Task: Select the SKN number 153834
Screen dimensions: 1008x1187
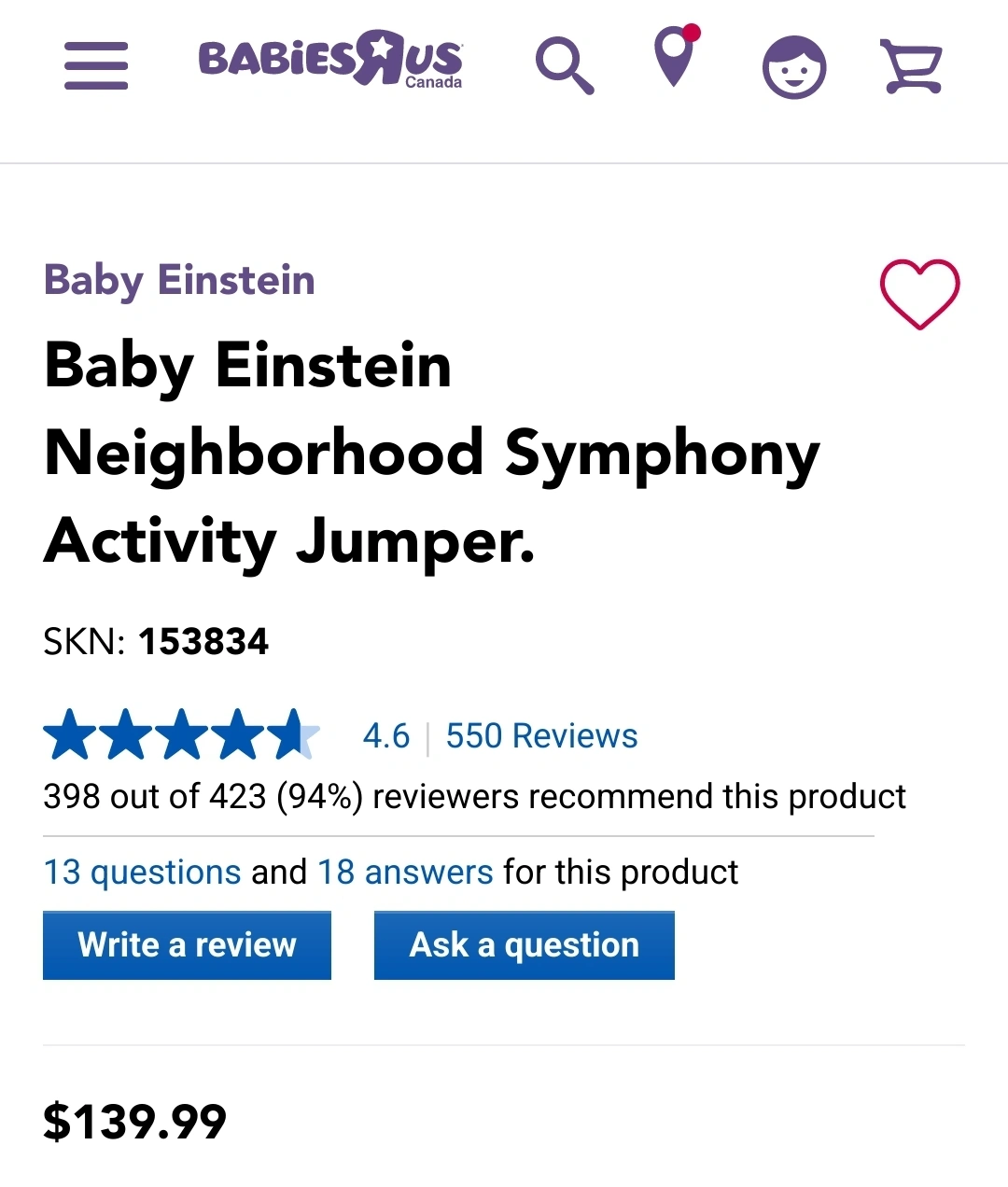Action: pyautogui.click(x=203, y=642)
